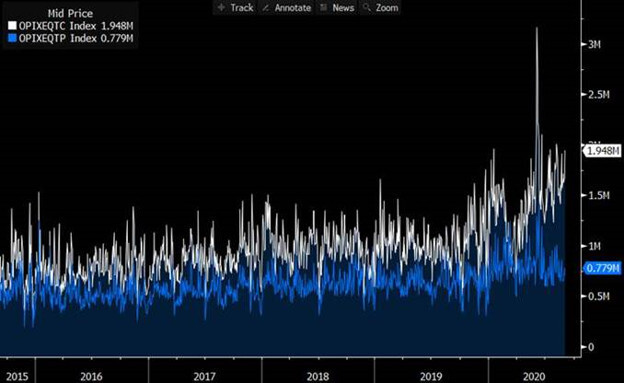Select the OPIXEQTC Index legend entry
Viewport: 624px width, 383px height.
[x=71, y=26]
